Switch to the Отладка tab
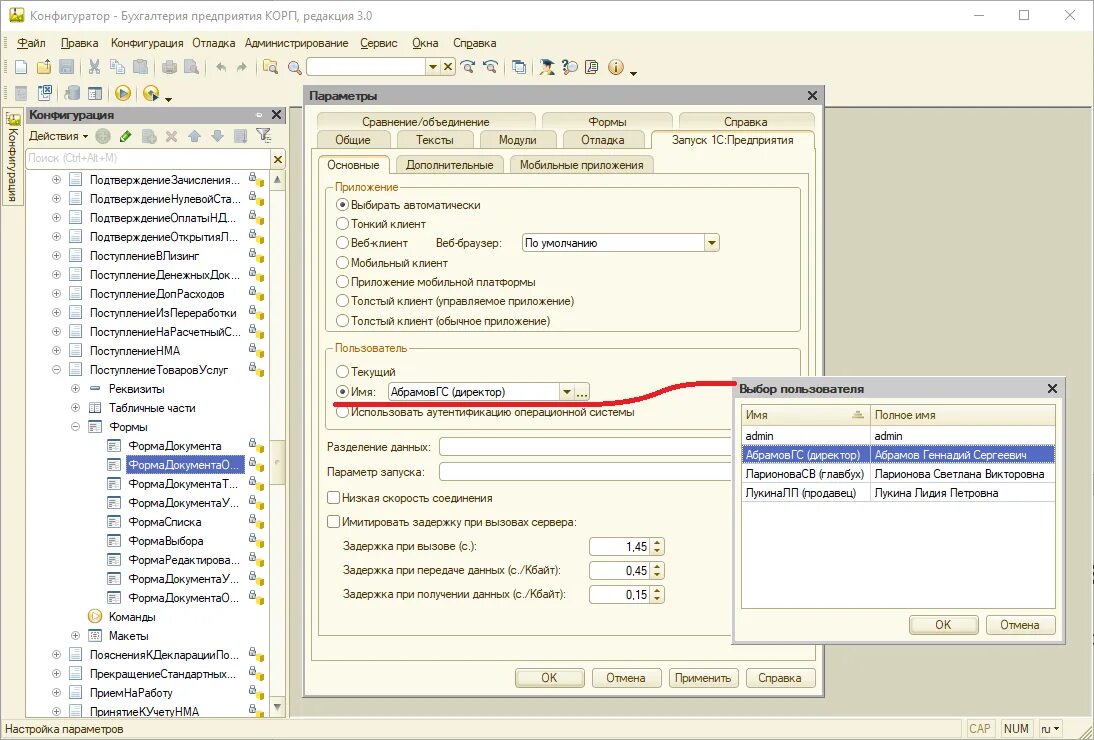The width and height of the screenshot is (1094, 740). pyautogui.click(x=603, y=139)
